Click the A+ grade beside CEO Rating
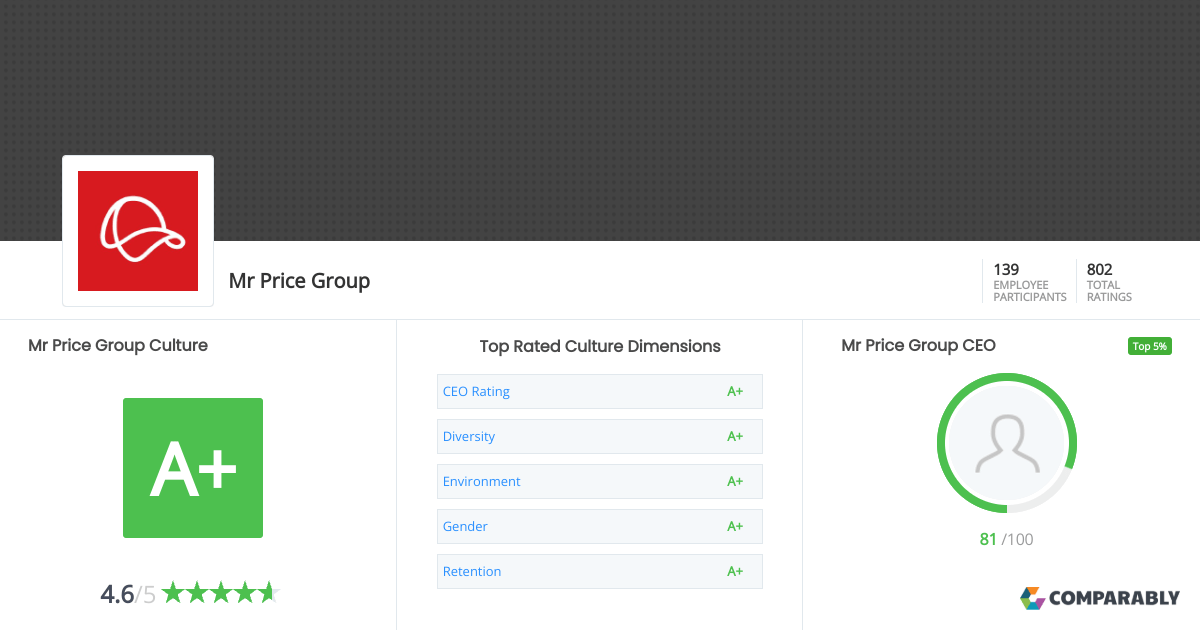Image resolution: width=1200 pixels, height=630 pixels. click(x=735, y=391)
